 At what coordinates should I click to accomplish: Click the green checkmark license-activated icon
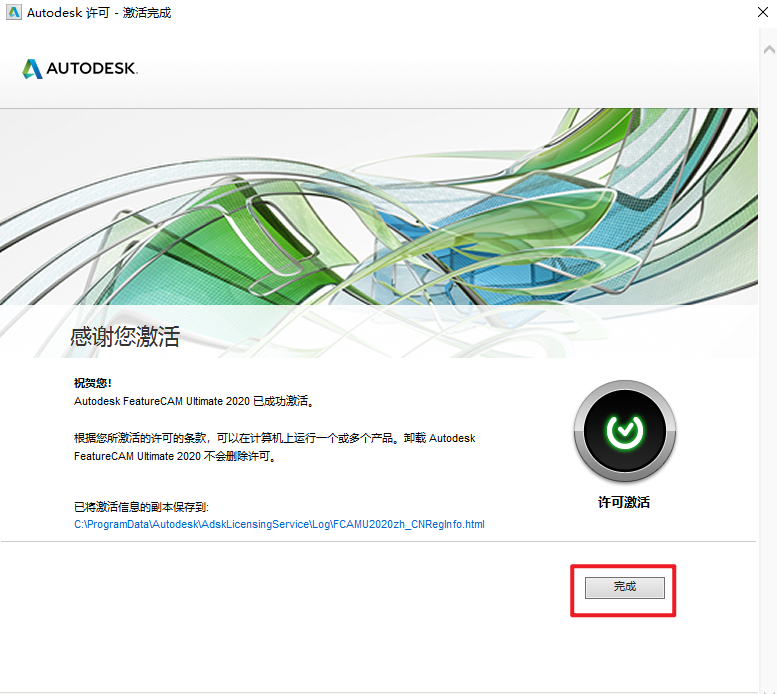click(625, 431)
